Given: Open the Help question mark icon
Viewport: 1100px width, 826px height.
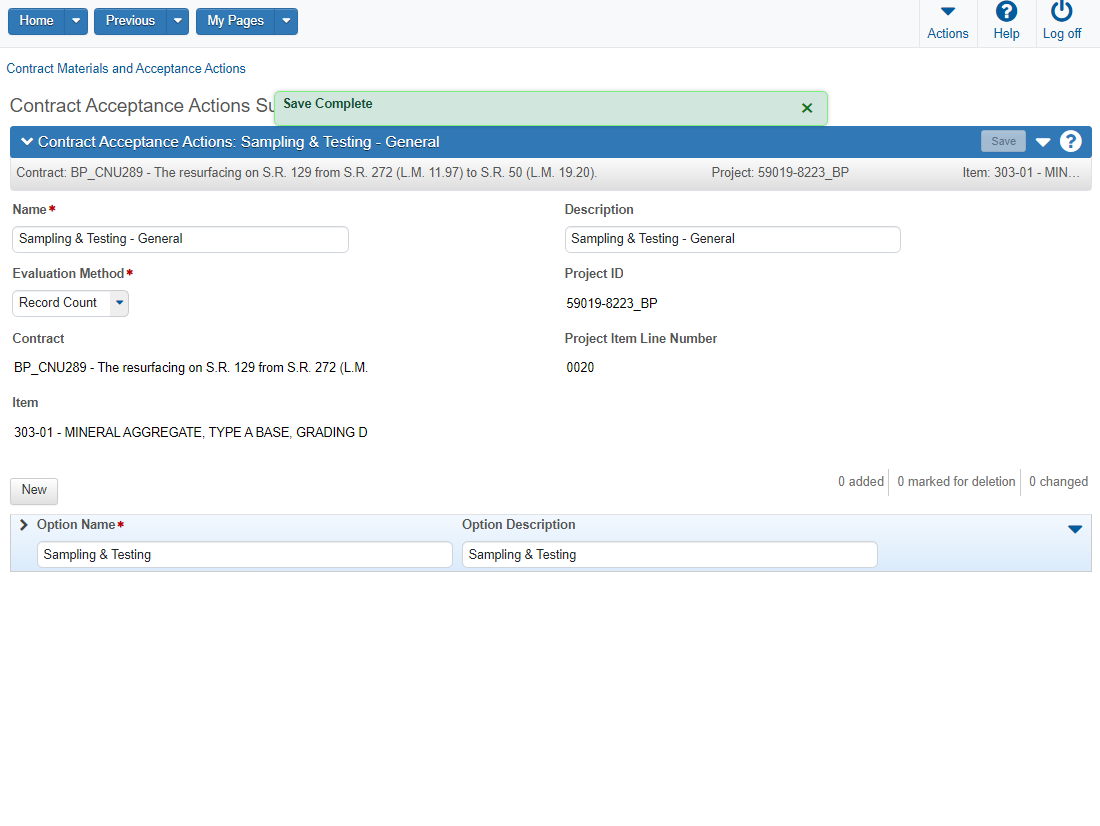Looking at the screenshot, I should point(1006,12).
